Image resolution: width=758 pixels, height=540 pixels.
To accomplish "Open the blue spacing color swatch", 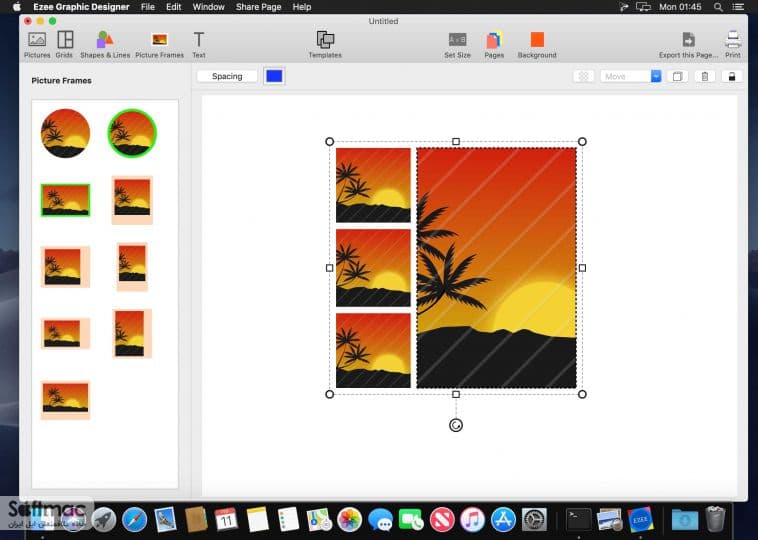I will coord(274,76).
